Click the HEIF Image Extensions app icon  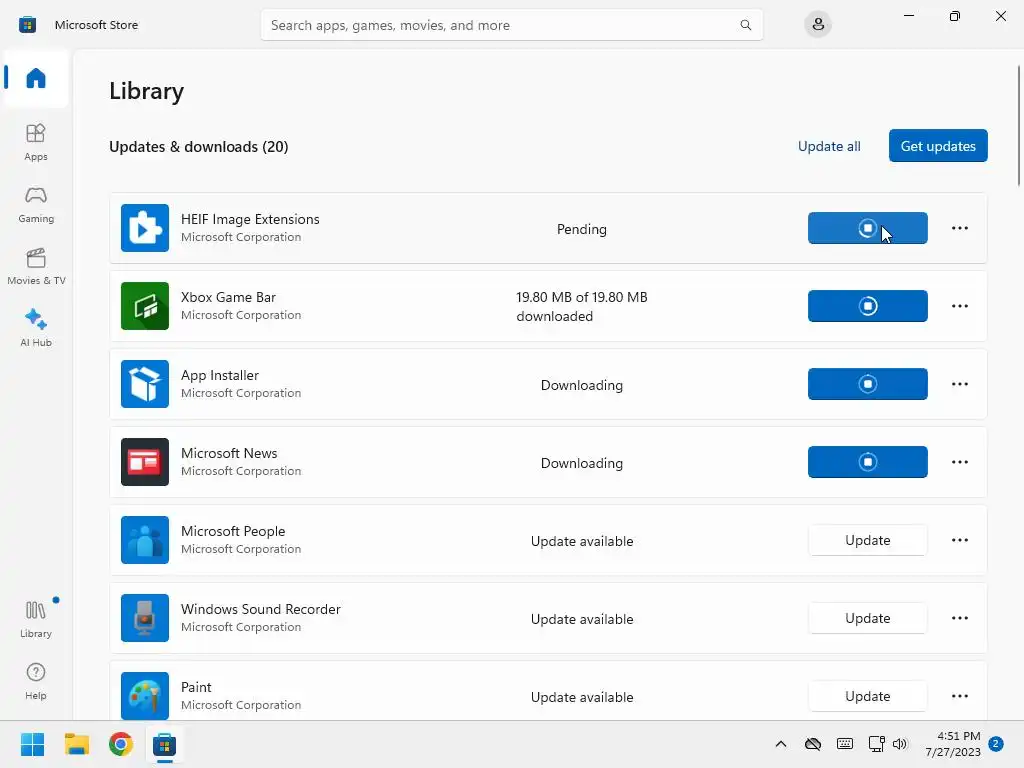[145, 228]
